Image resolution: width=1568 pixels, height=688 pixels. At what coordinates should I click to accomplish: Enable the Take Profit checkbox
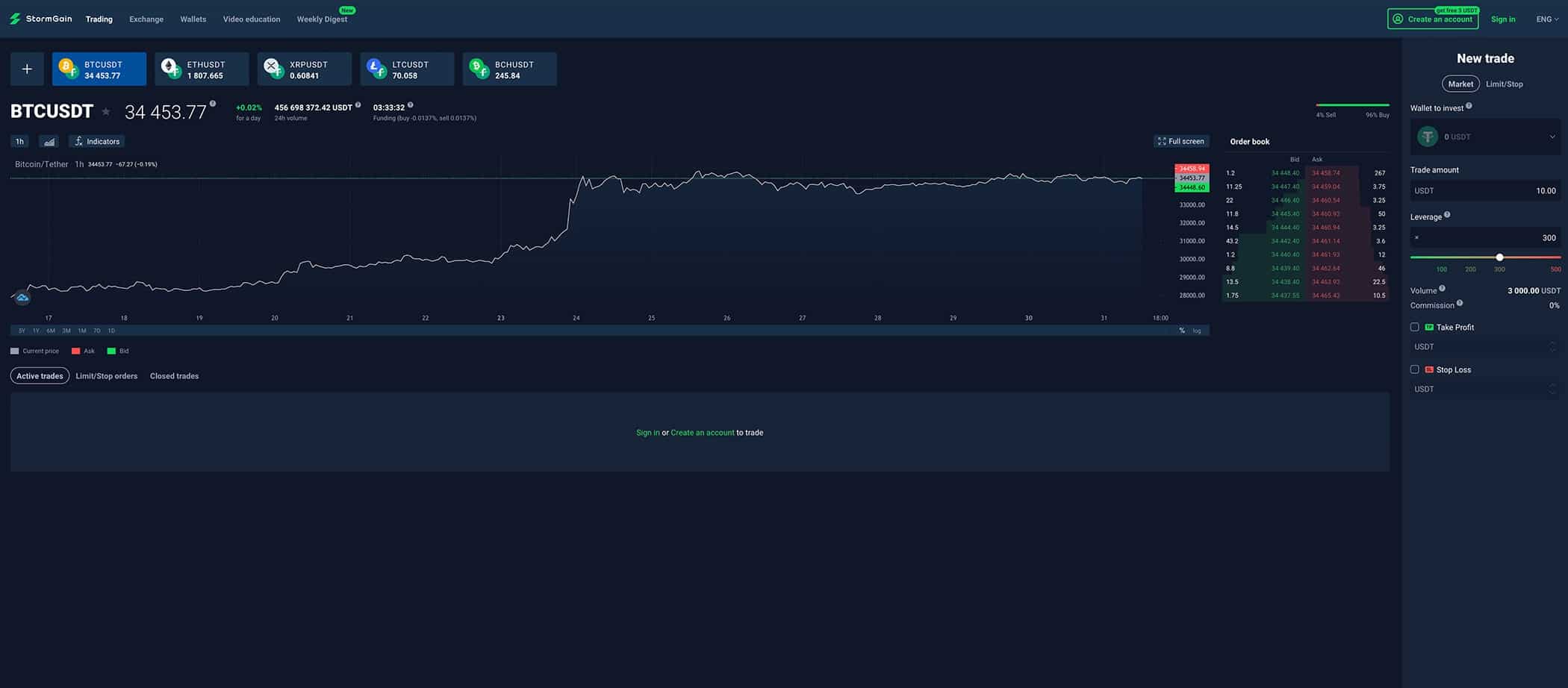[x=1414, y=327]
